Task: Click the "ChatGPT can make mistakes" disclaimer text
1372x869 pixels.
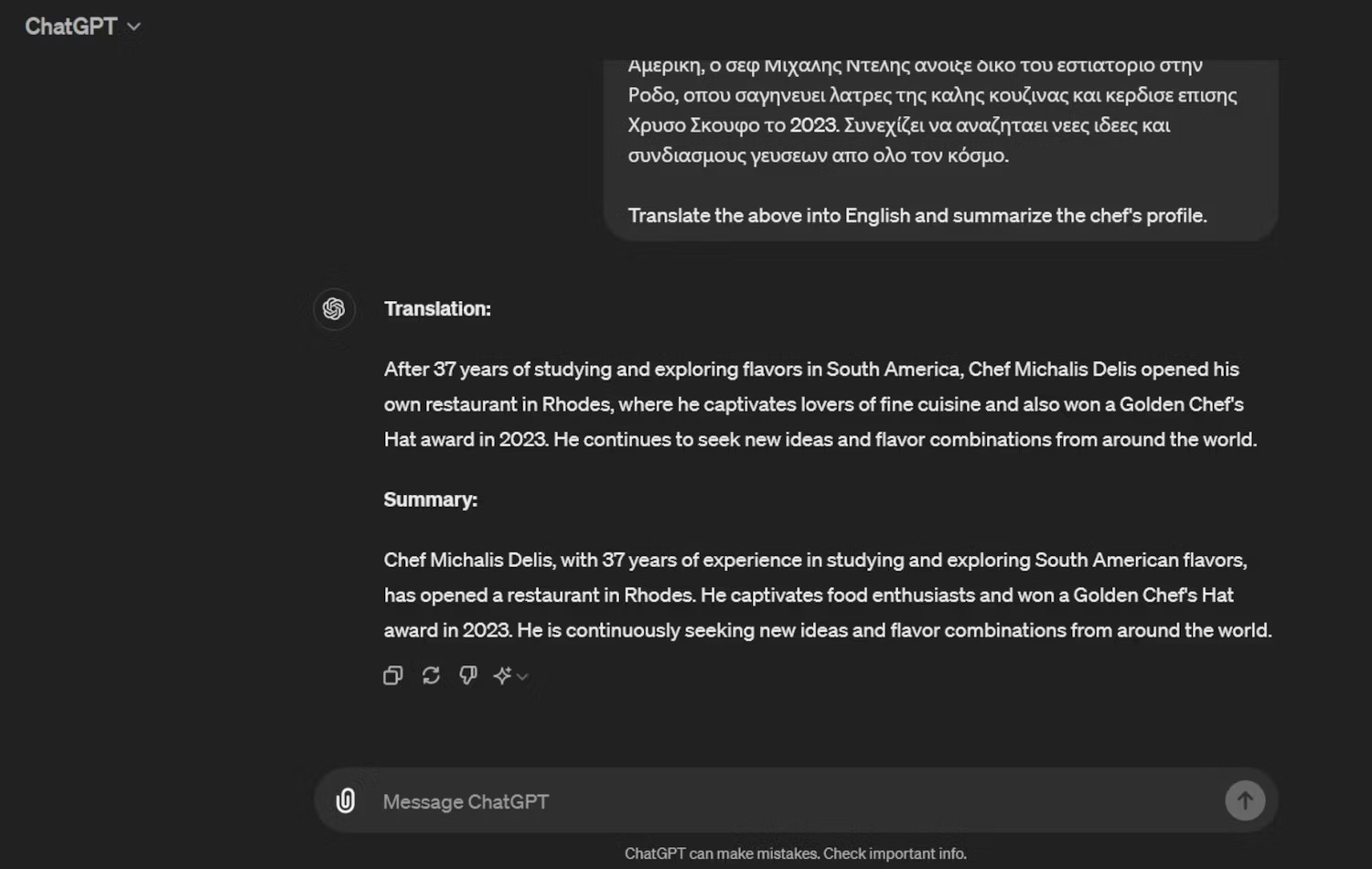Action: coord(795,853)
